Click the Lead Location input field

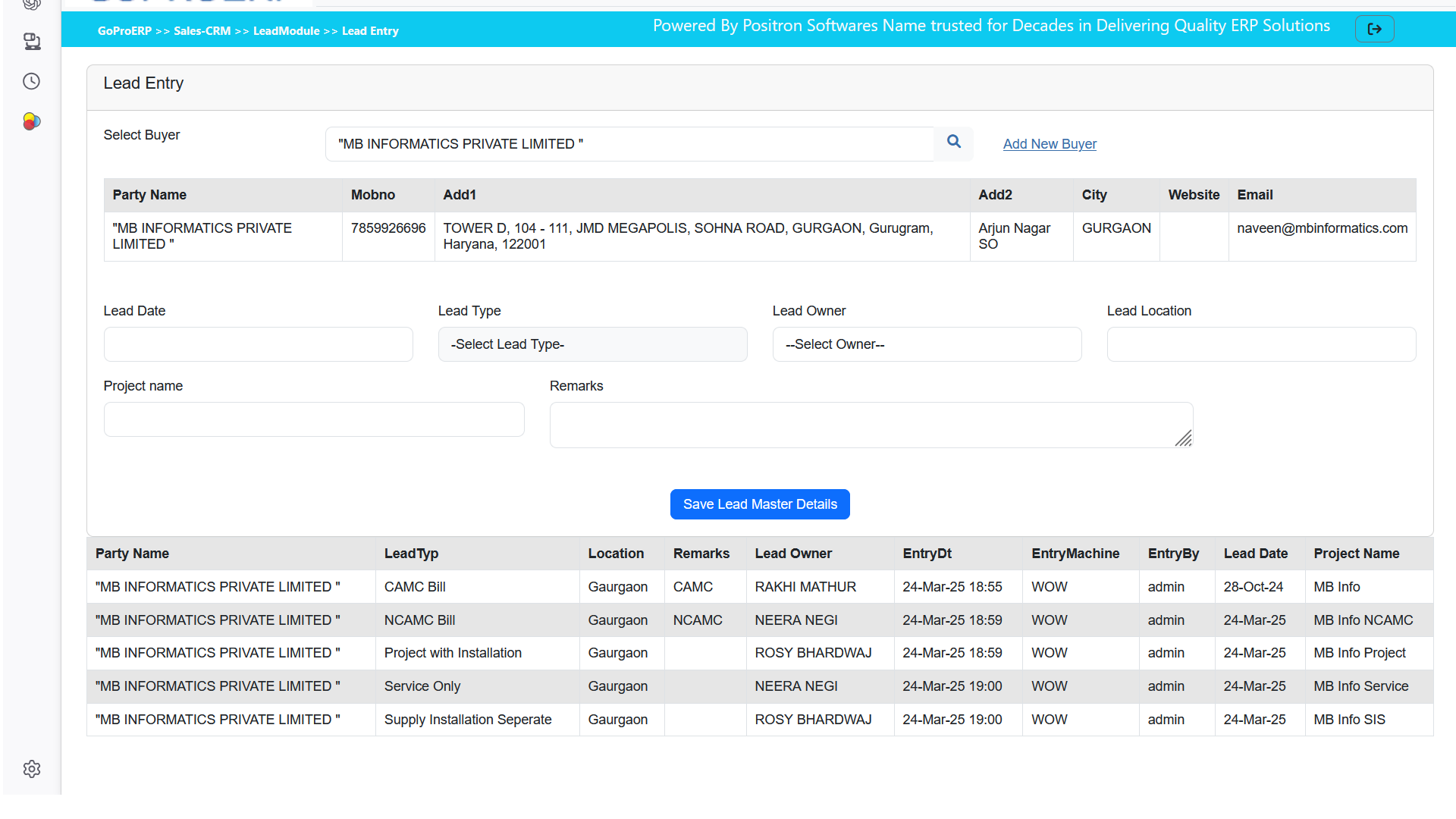pyautogui.click(x=1261, y=344)
